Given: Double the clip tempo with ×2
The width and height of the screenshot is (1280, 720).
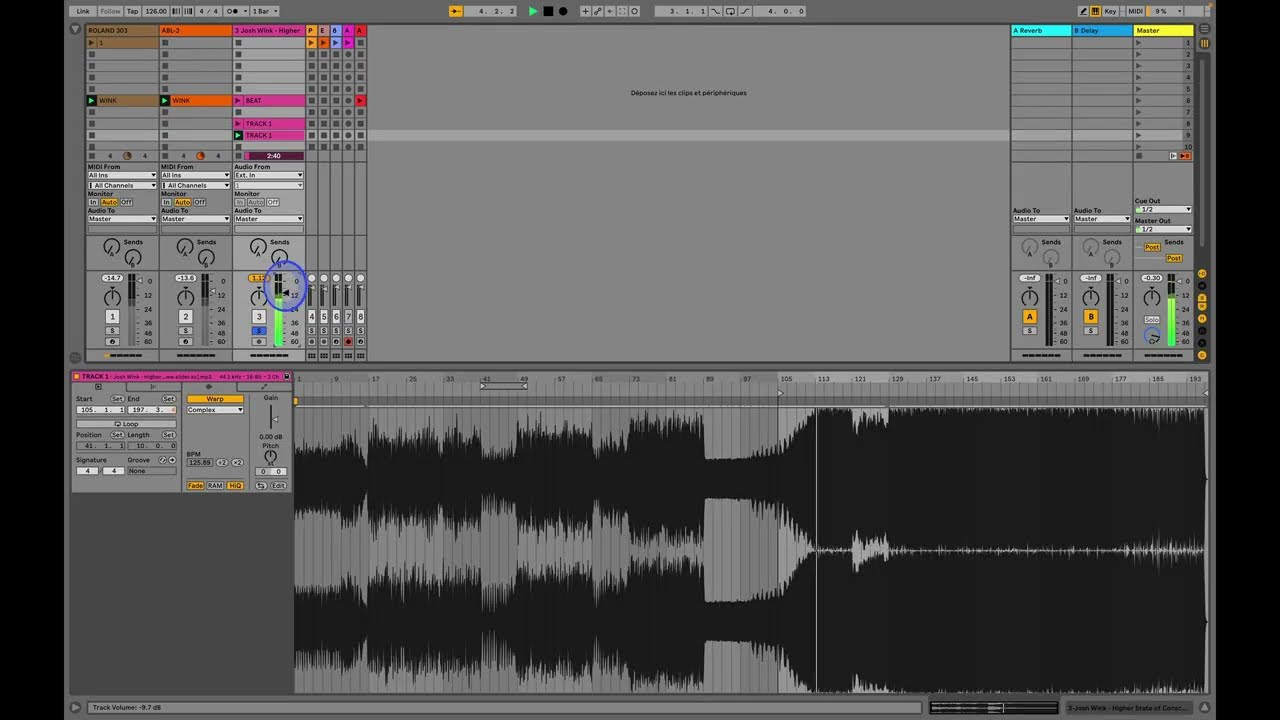Looking at the screenshot, I should click(x=237, y=463).
